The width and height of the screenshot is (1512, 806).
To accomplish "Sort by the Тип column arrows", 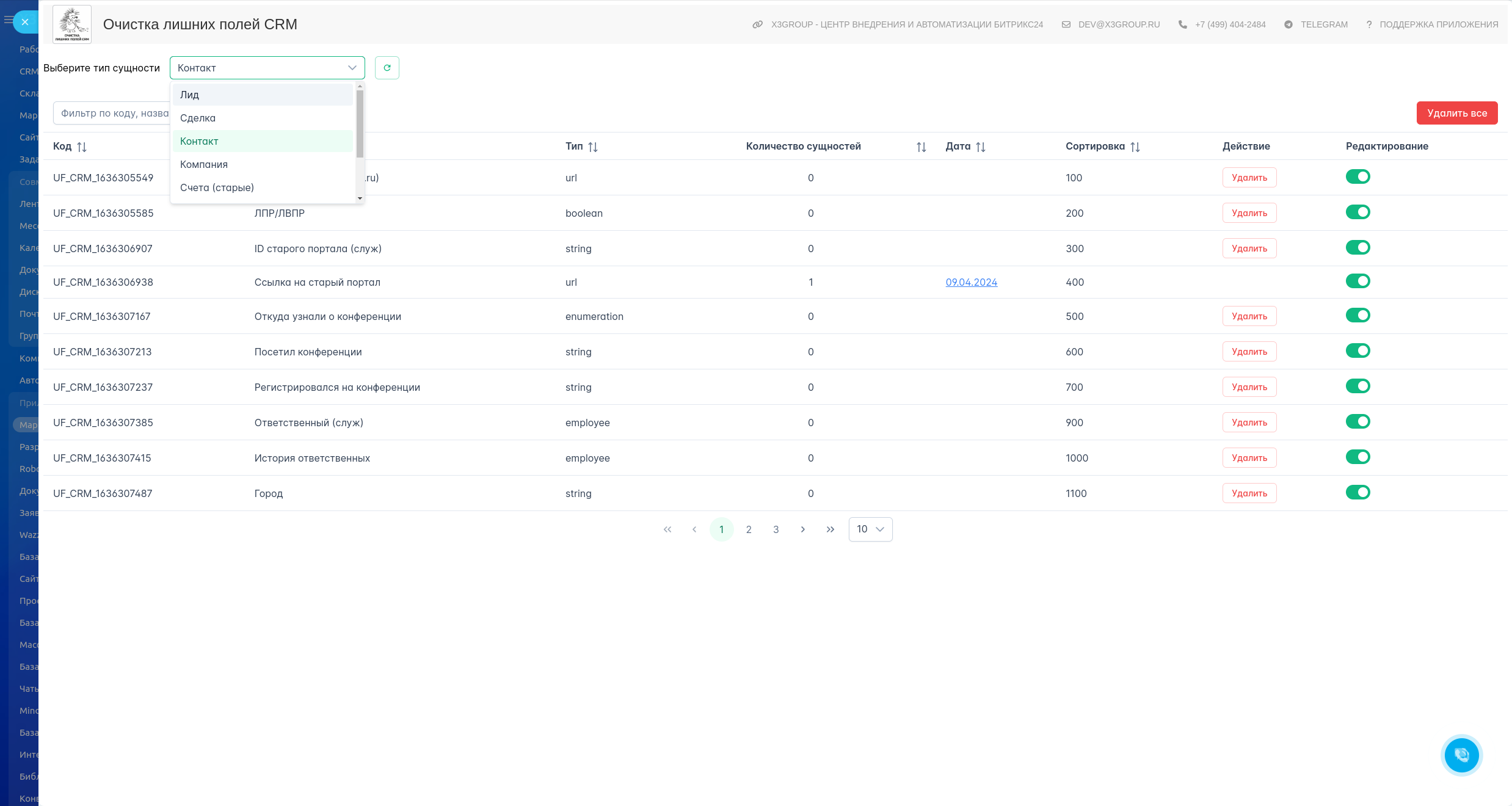I will tap(592, 147).
